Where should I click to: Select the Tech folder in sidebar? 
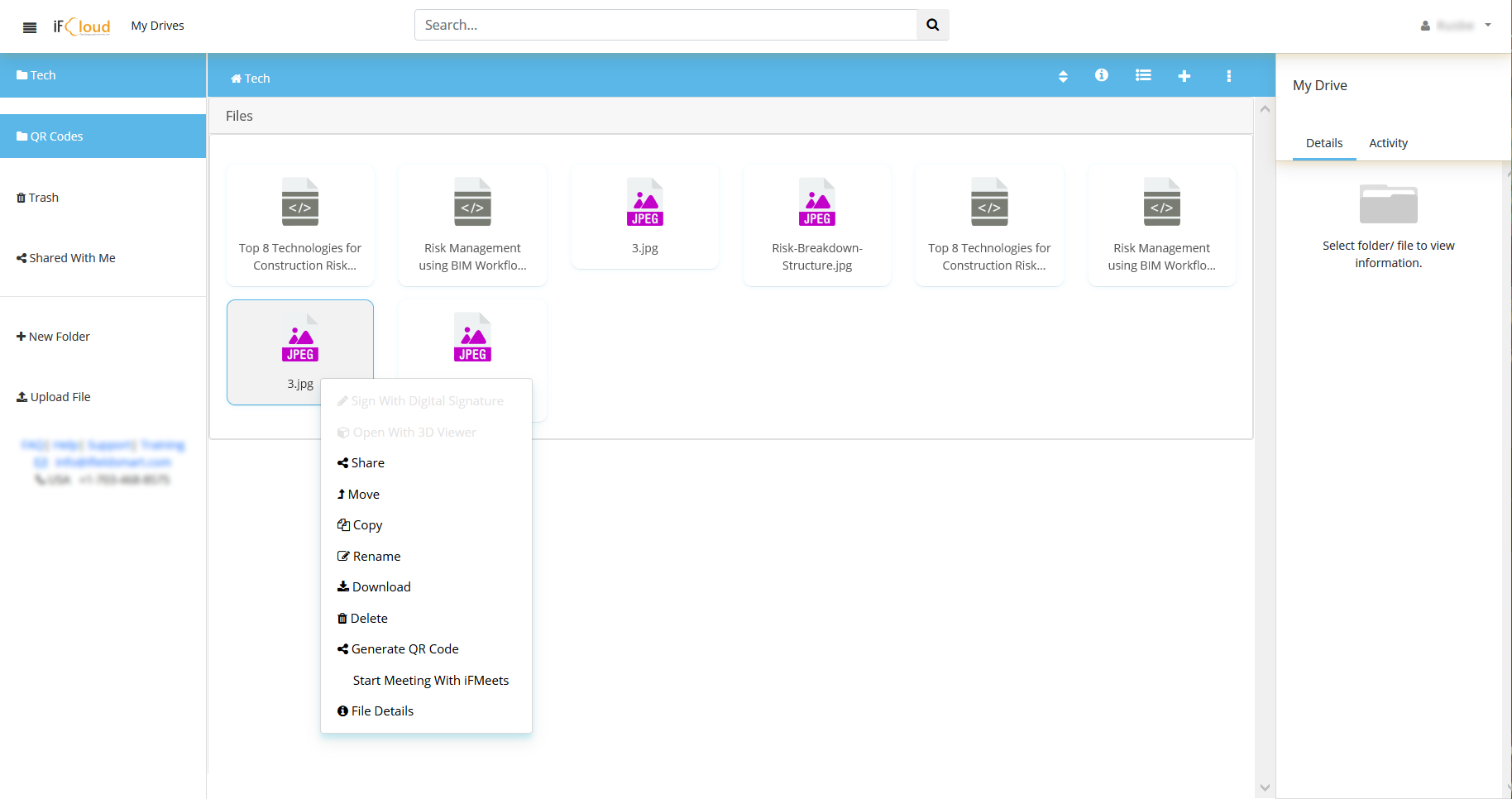pos(103,75)
